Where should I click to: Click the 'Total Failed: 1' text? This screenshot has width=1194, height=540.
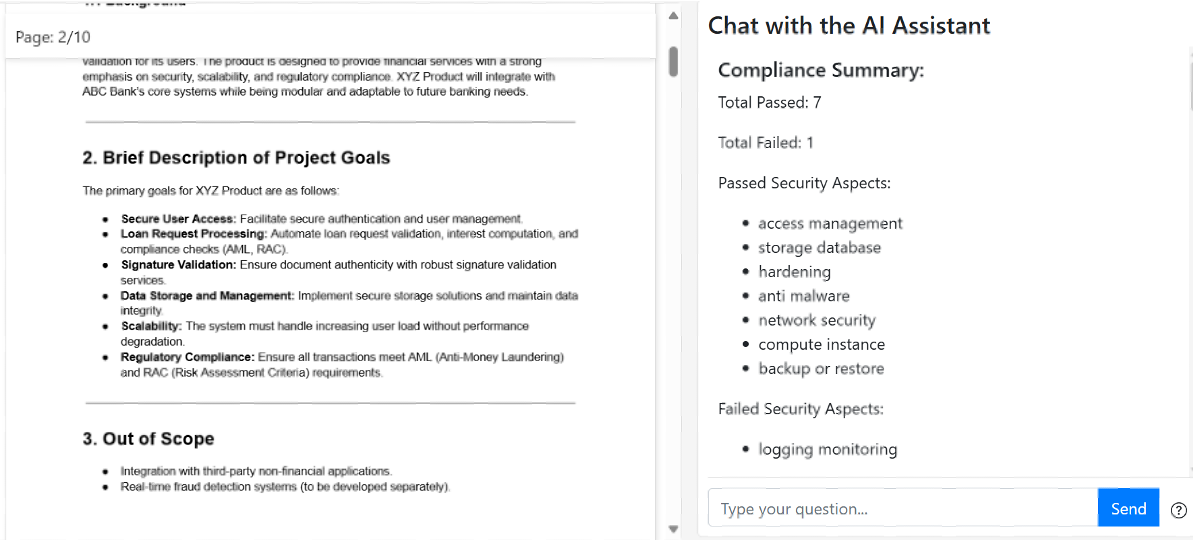coord(765,143)
